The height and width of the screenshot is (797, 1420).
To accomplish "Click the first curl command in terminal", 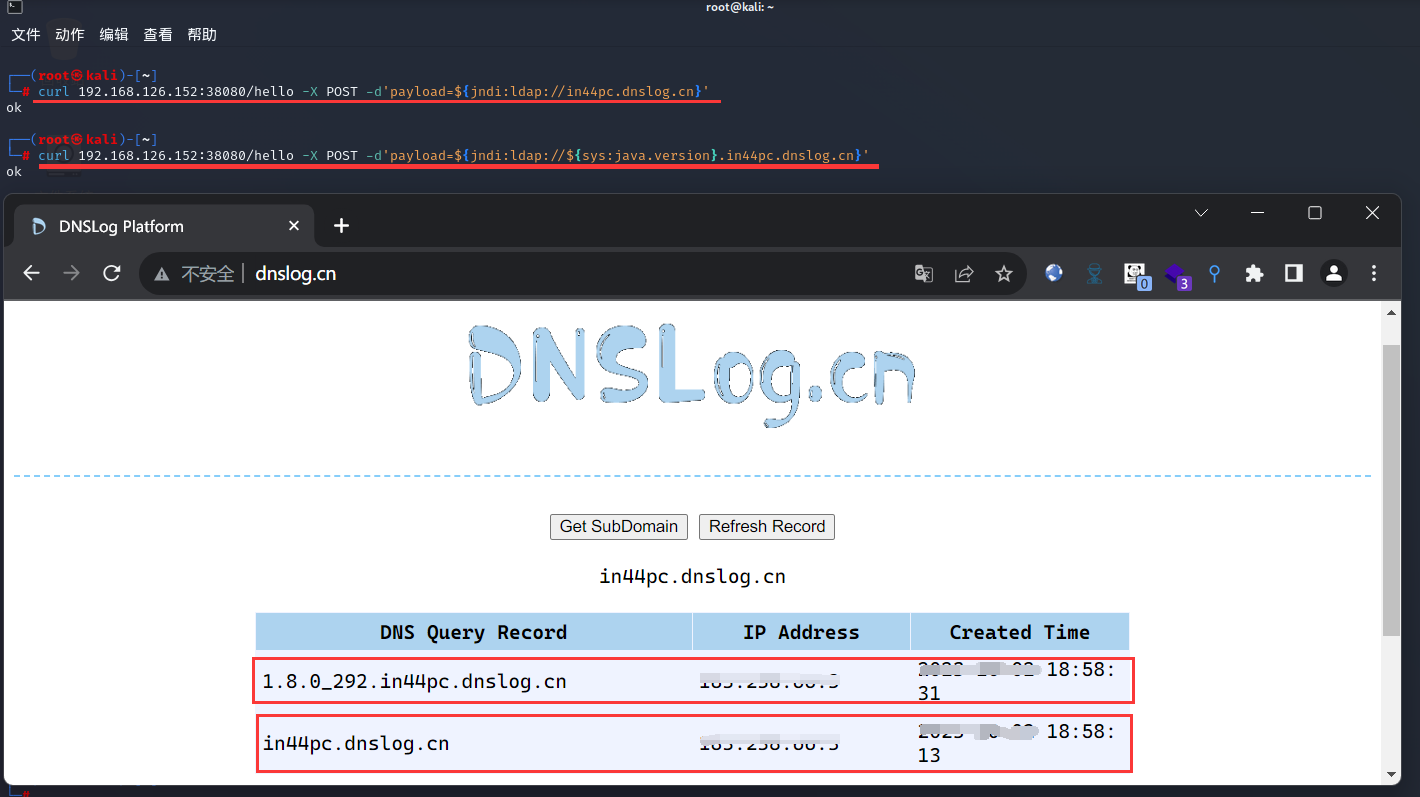I will pos(373,92).
